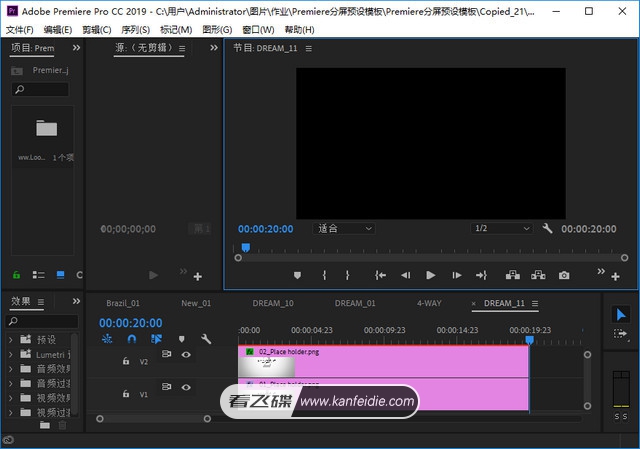The width and height of the screenshot is (640, 449).
Task: Click the Lift button
Action: [x=513, y=276]
